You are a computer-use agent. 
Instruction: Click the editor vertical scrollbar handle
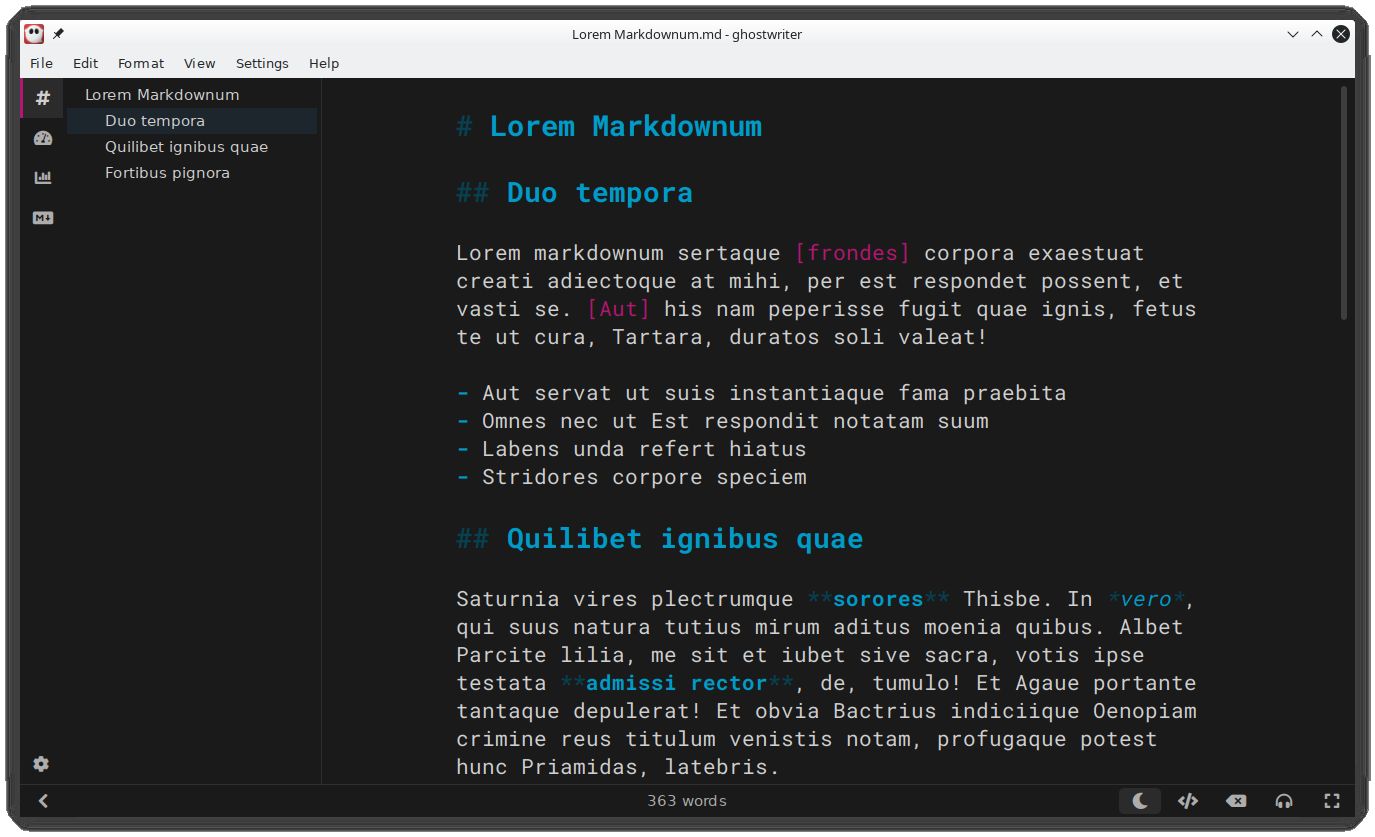click(x=1344, y=204)
